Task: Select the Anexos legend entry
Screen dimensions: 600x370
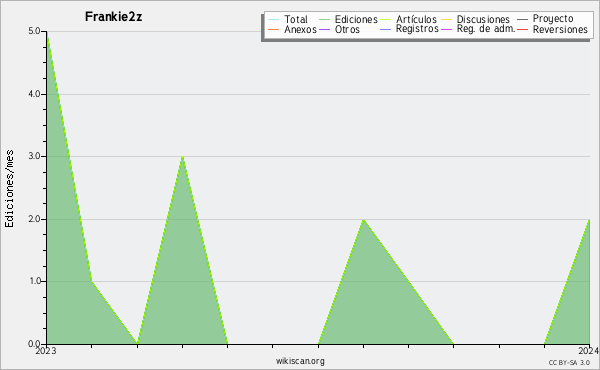Action: pyautogui.click(x=292, y=29)
